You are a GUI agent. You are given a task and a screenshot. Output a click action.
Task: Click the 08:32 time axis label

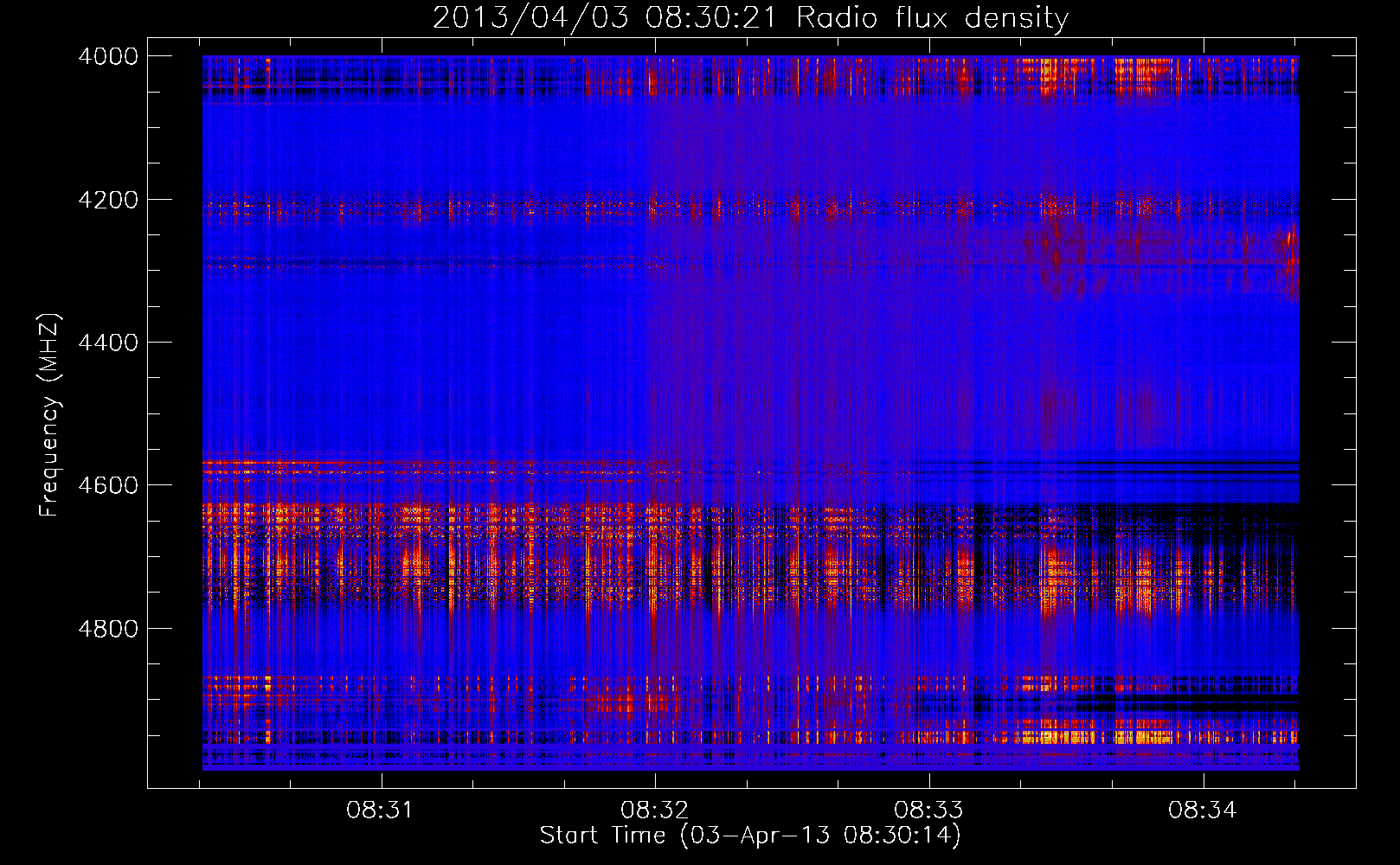(654, 811)
